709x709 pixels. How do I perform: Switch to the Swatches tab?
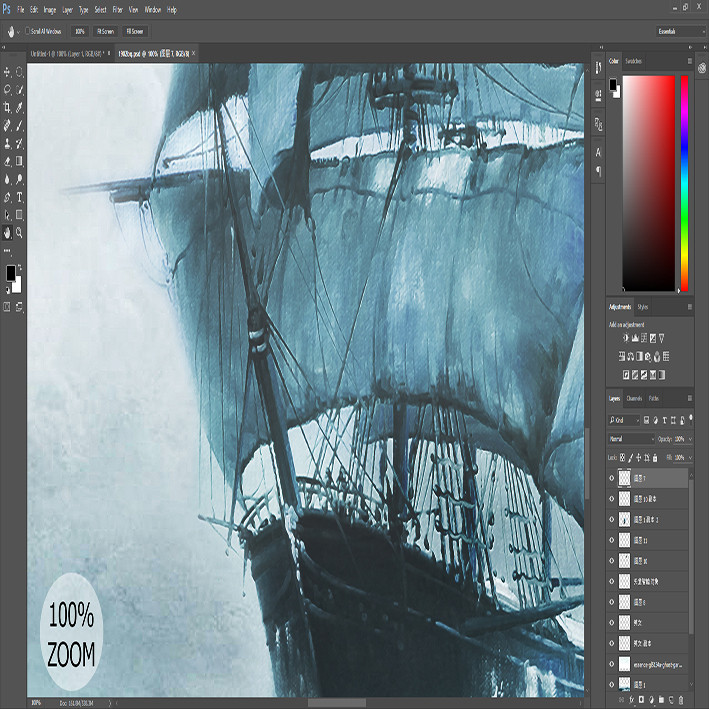(633, 61)
